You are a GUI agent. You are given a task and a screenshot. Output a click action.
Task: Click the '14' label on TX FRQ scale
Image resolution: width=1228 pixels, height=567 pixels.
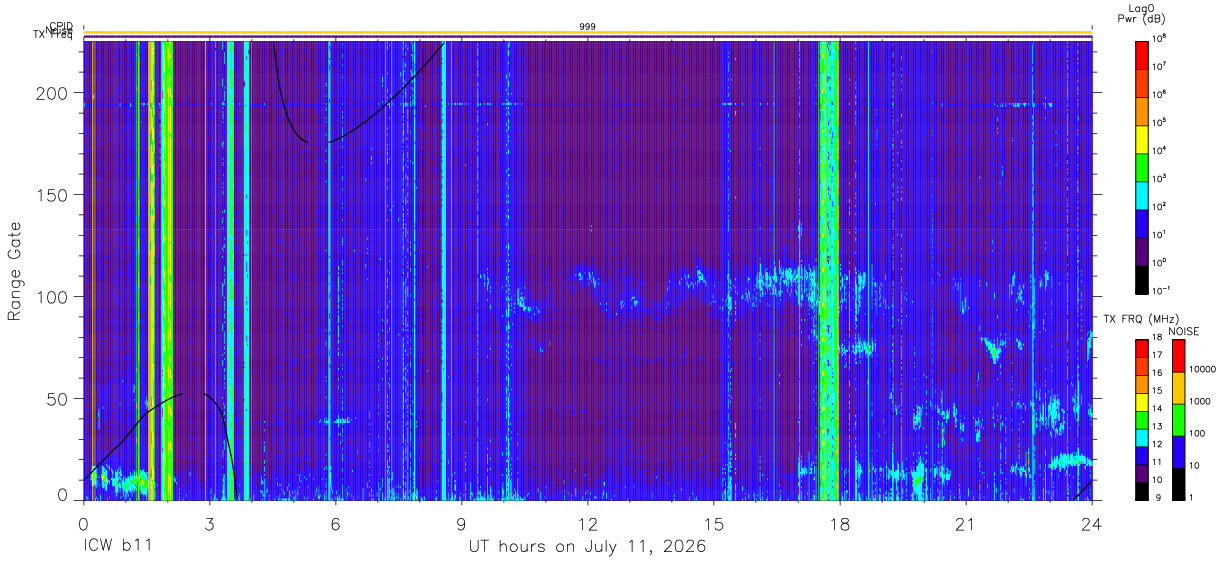coord(1159,409)
